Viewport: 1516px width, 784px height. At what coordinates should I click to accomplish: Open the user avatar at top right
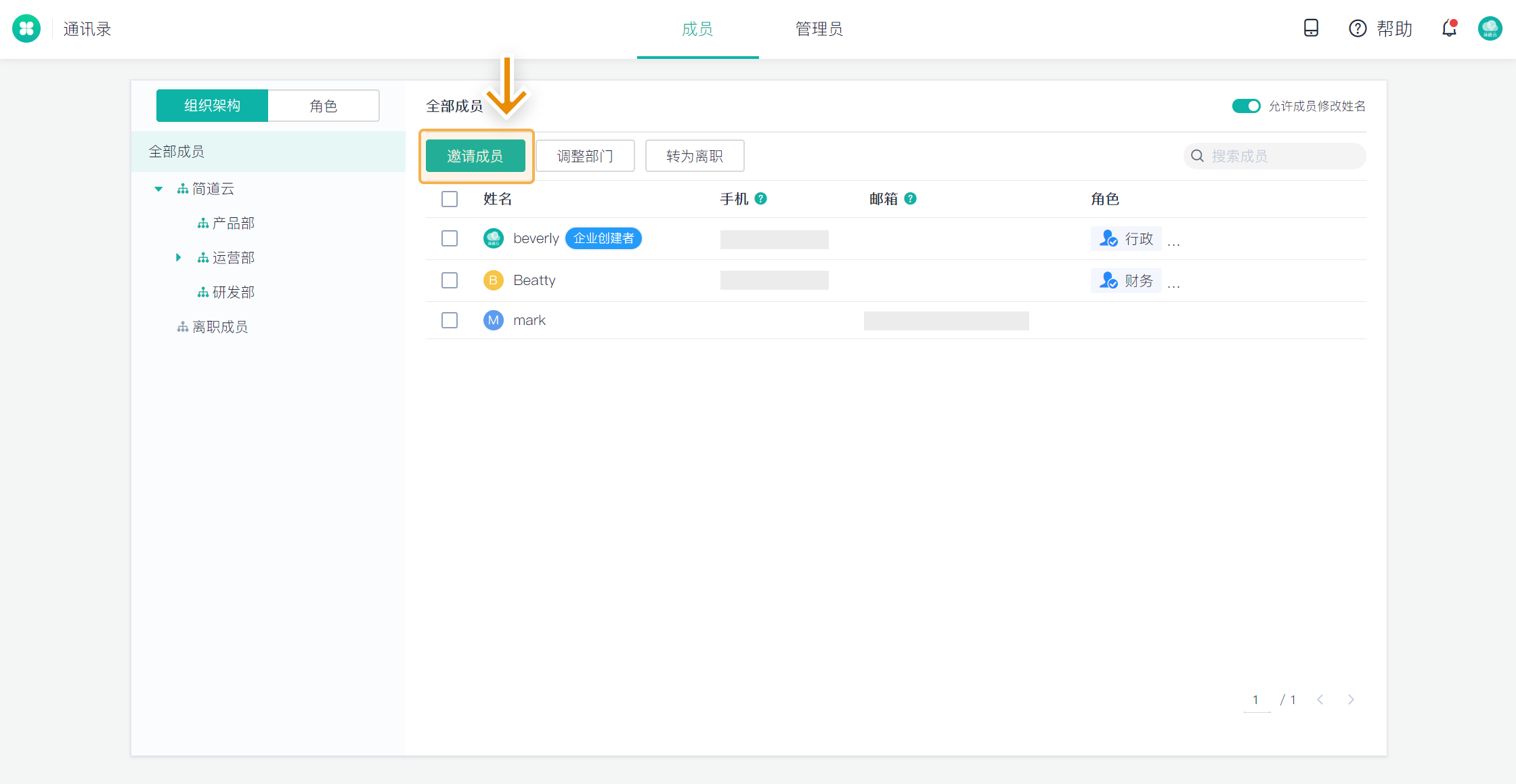(1490, 28)
